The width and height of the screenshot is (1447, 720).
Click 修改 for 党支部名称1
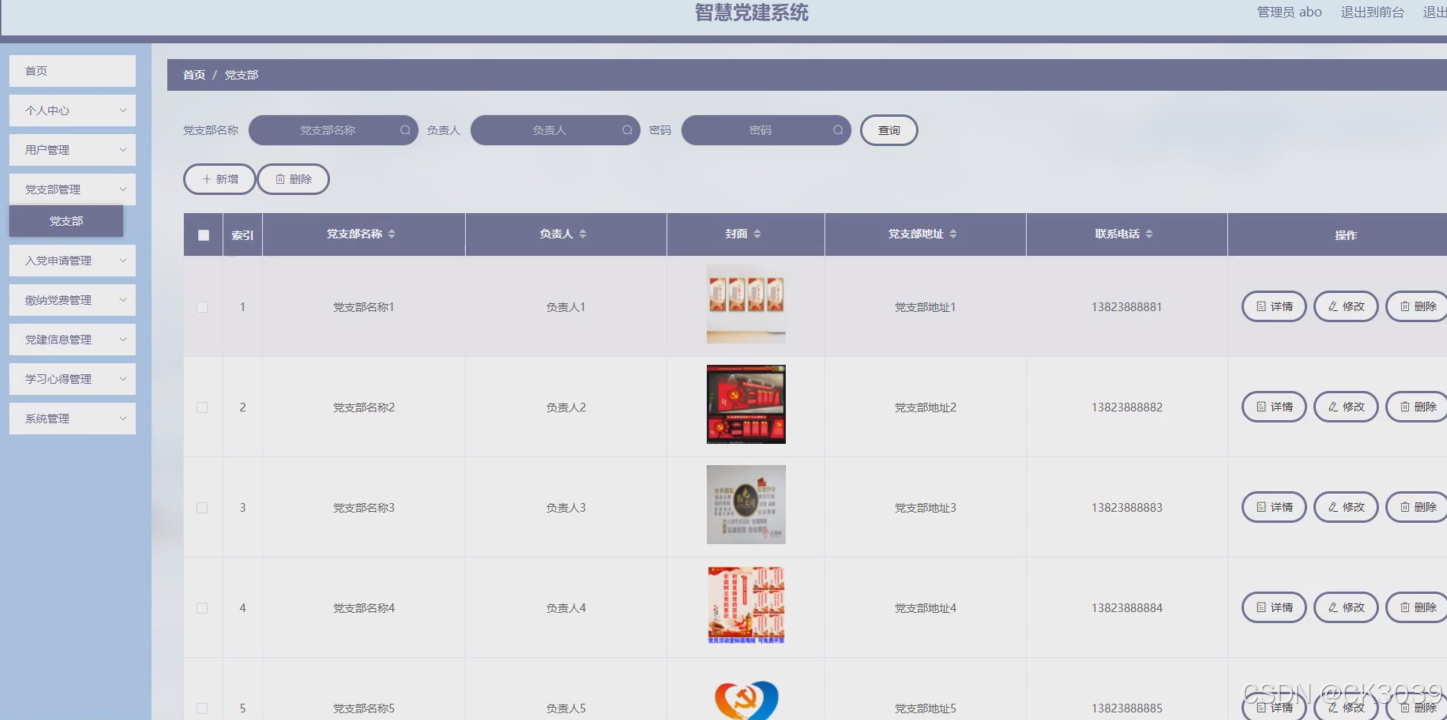click(x=1346, y=307)
